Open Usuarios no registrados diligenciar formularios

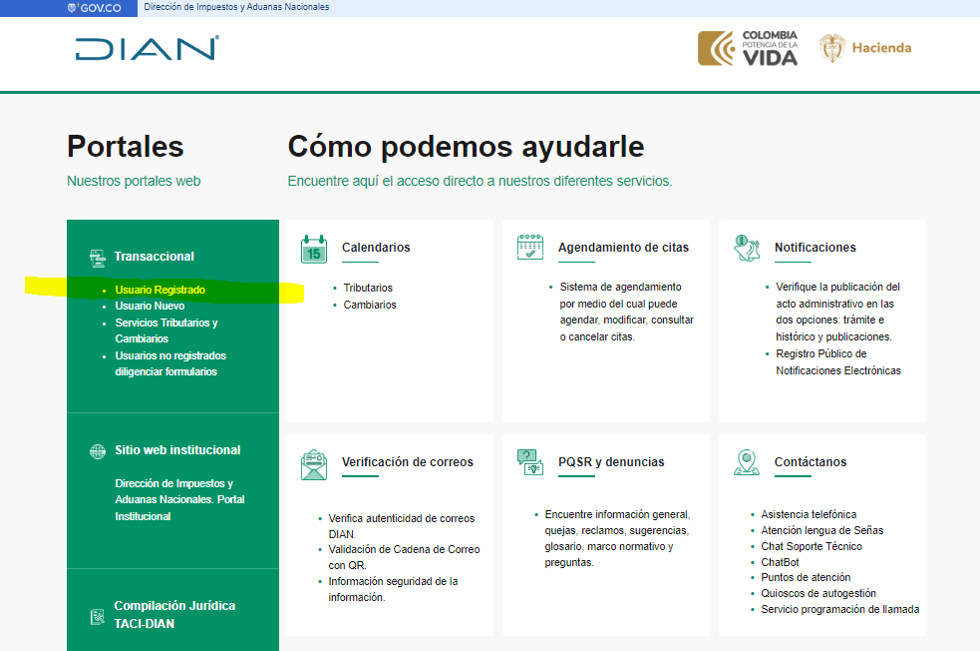click(171, 364)
